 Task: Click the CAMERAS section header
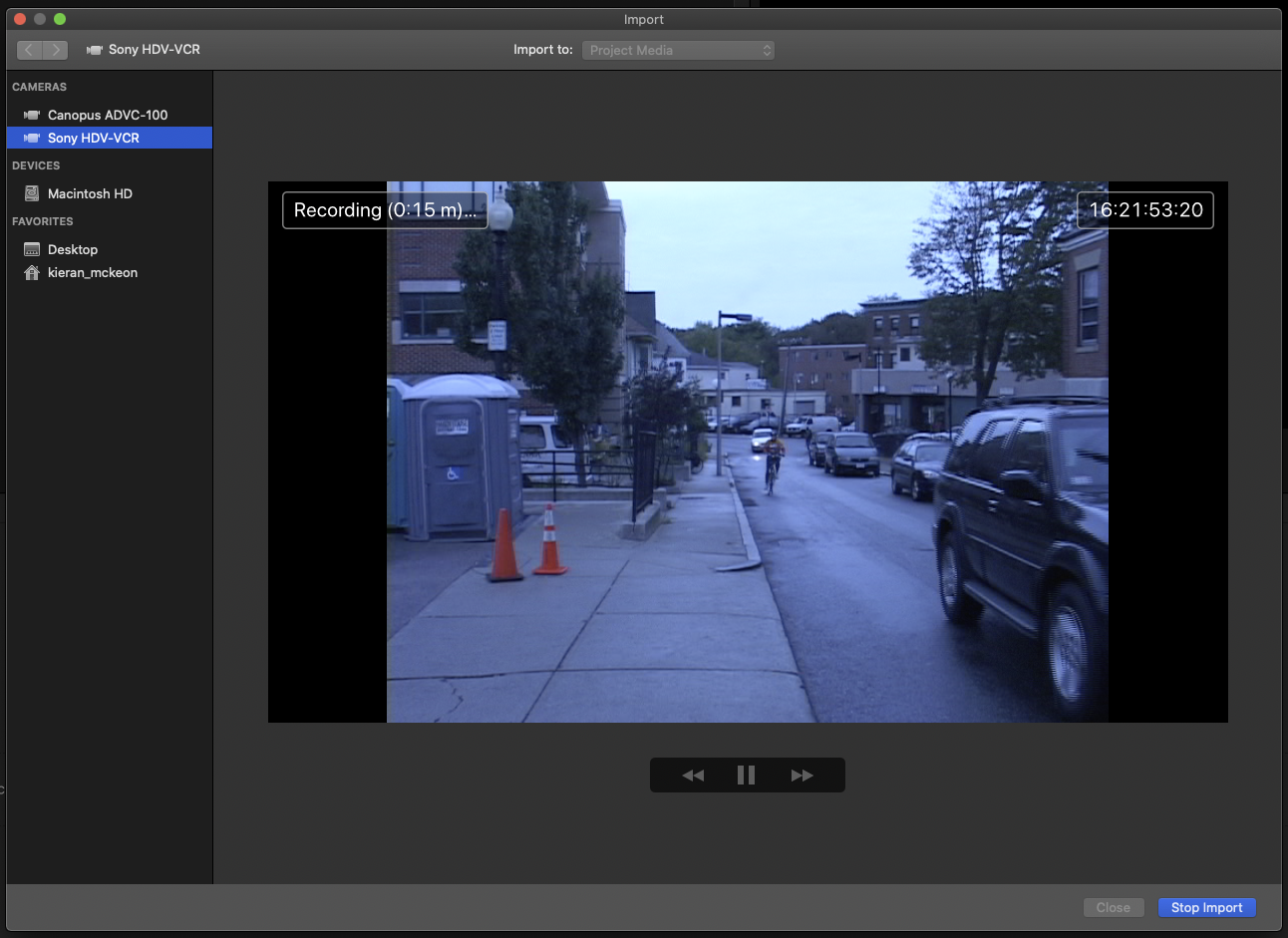click(40, 87)
